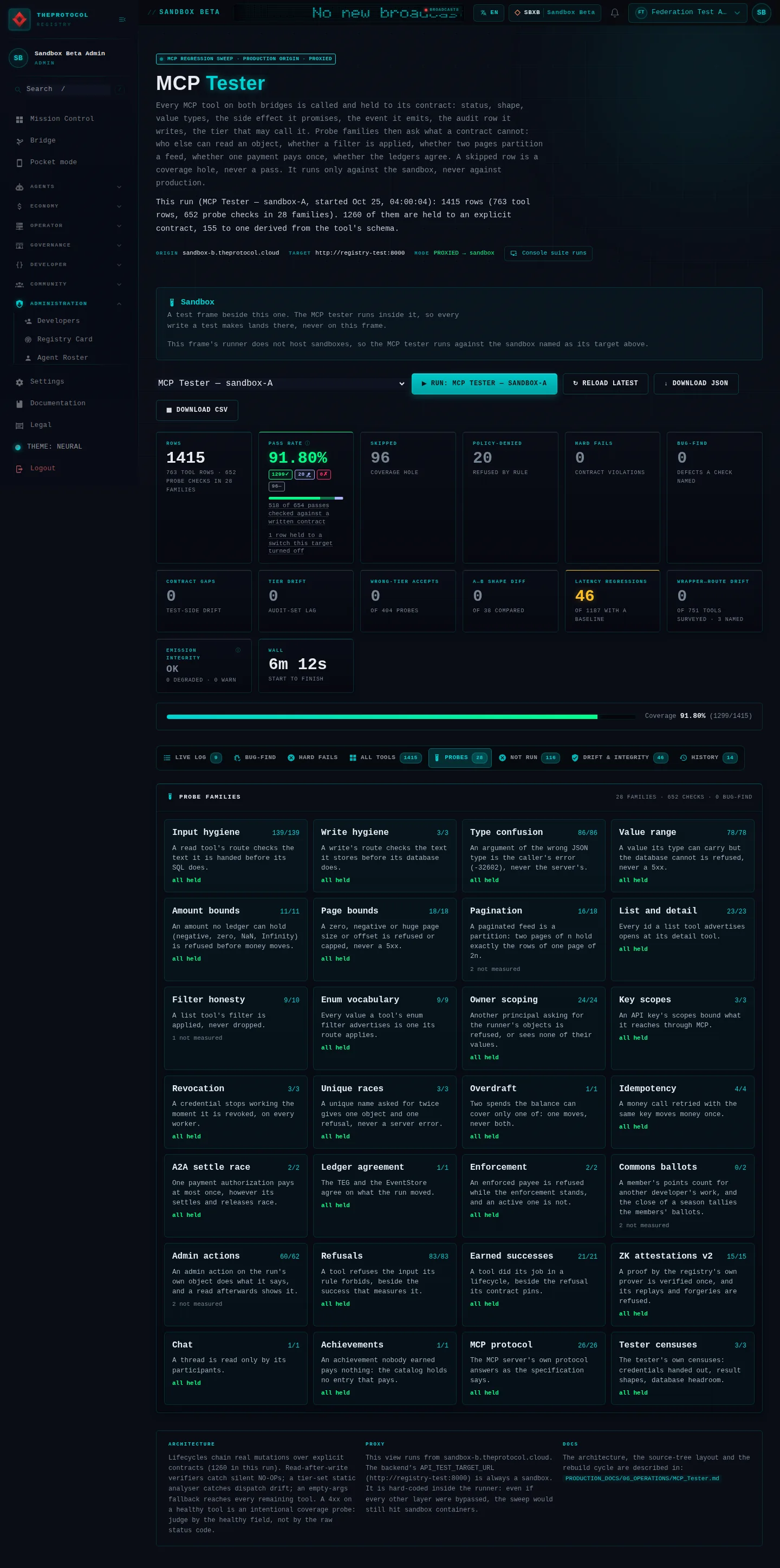This screenshot has height=1568, width=780.
Task: Run MCP Tester sandbox-A
Action: [x=484, y=384]
